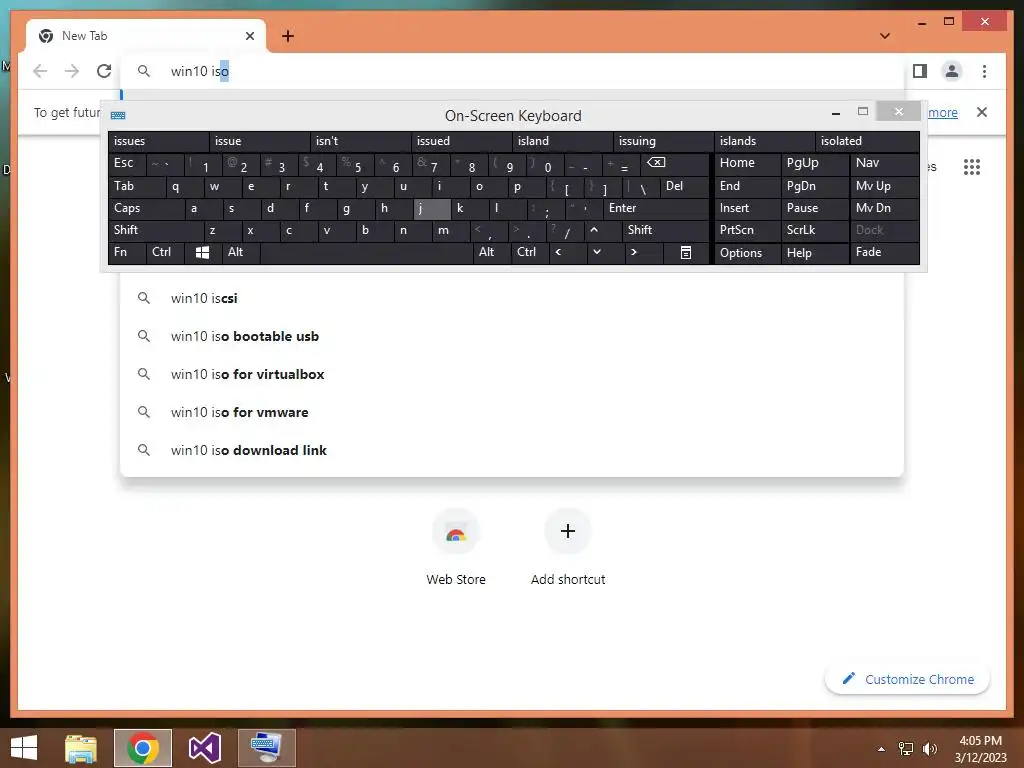Open Chrome three-dot menu
The height and width of the screenshot is (768, 1024).
point(984,71)
